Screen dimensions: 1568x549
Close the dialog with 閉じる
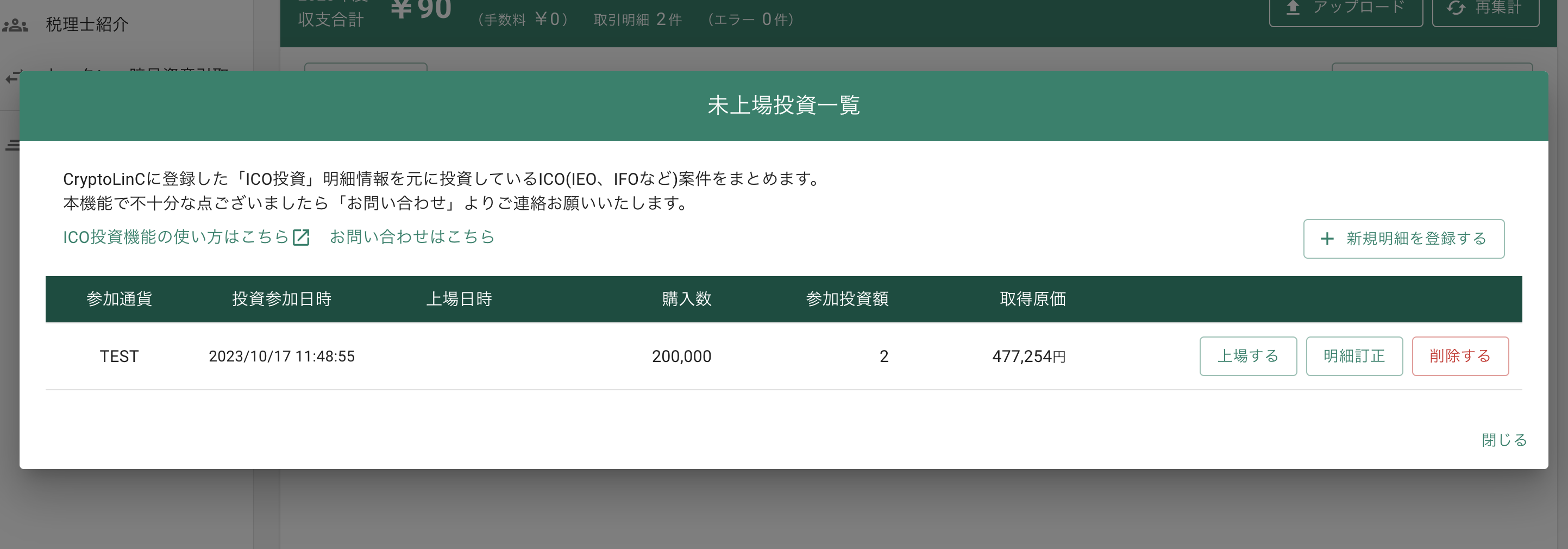click(x=1504, y=439)
